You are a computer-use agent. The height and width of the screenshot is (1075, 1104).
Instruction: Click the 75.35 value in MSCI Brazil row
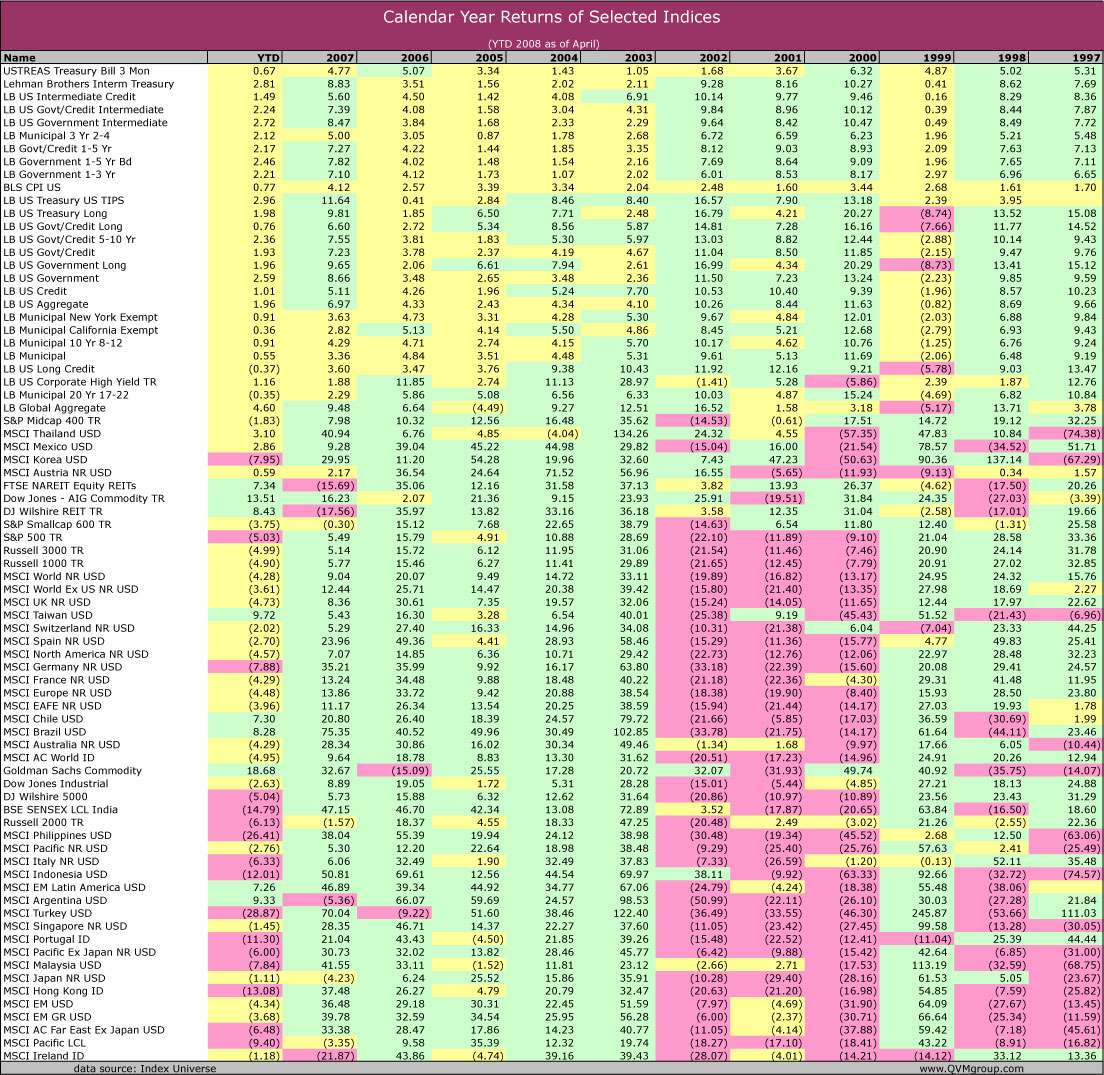[x=336, y=731]
